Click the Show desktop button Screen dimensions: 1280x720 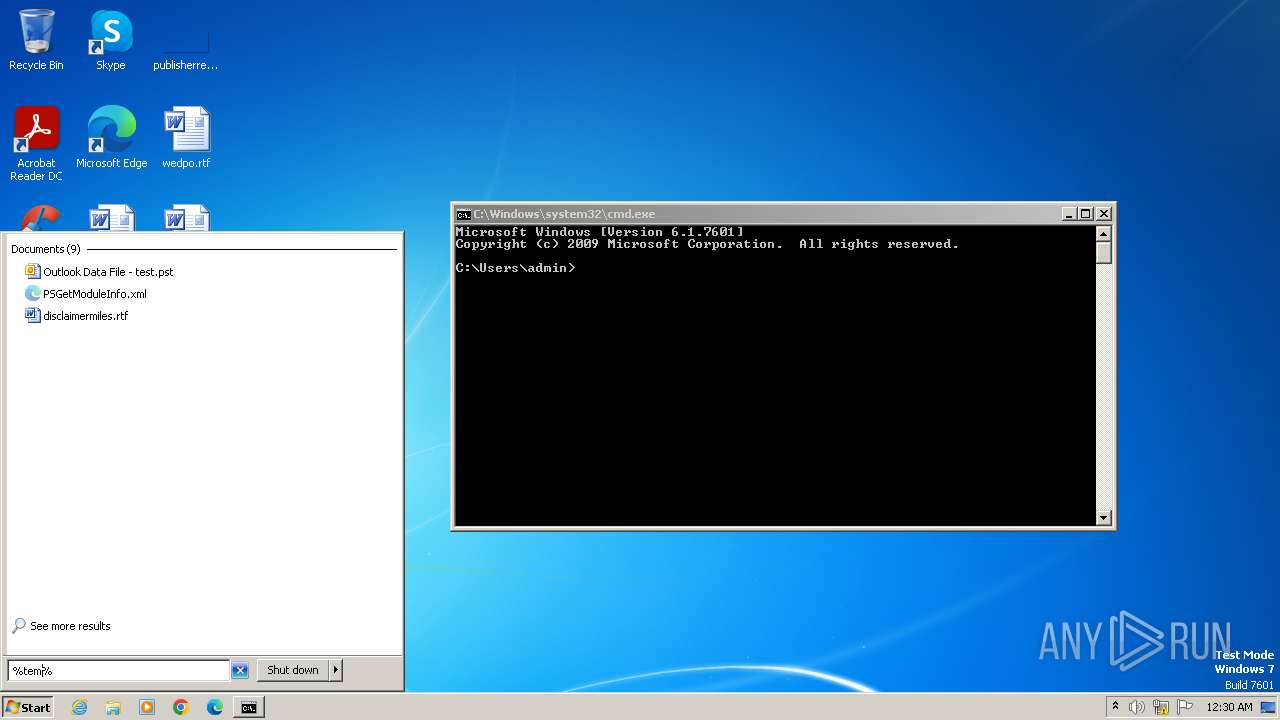[x=1268, y=707]
